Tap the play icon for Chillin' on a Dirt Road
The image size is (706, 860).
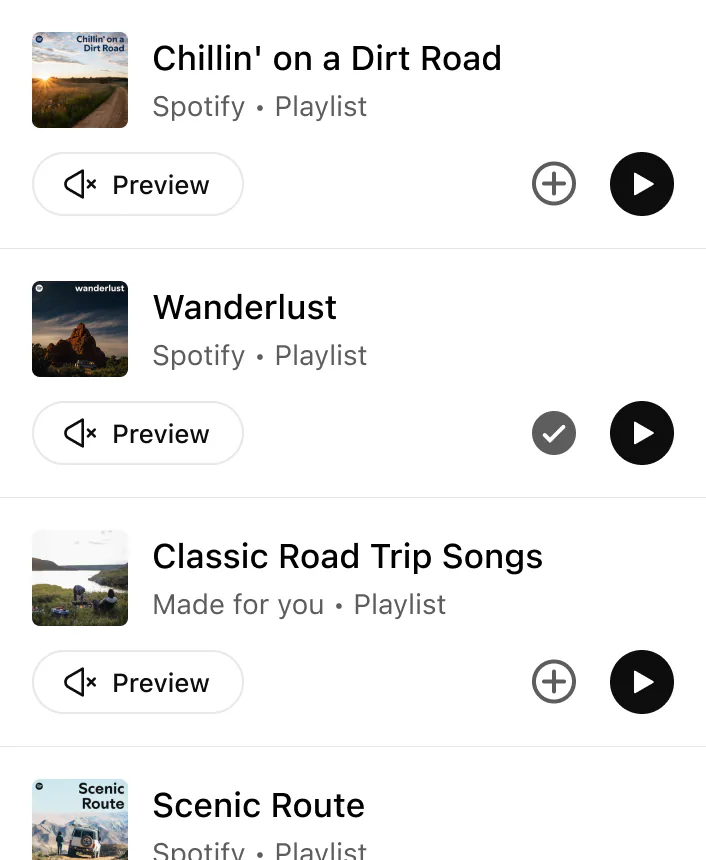[642, 184]
